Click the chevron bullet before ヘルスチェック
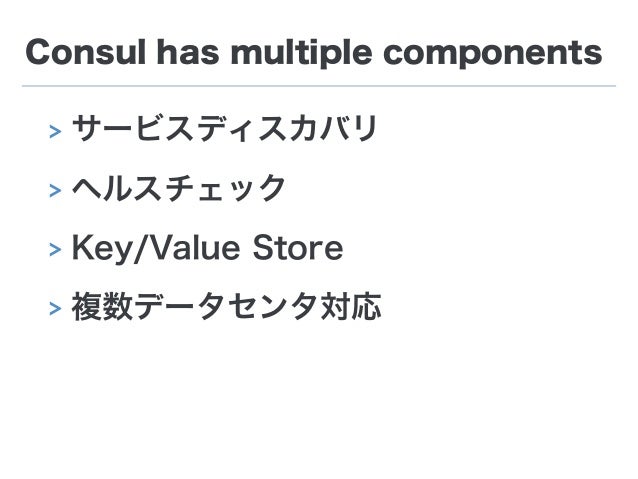 [55, 190]
